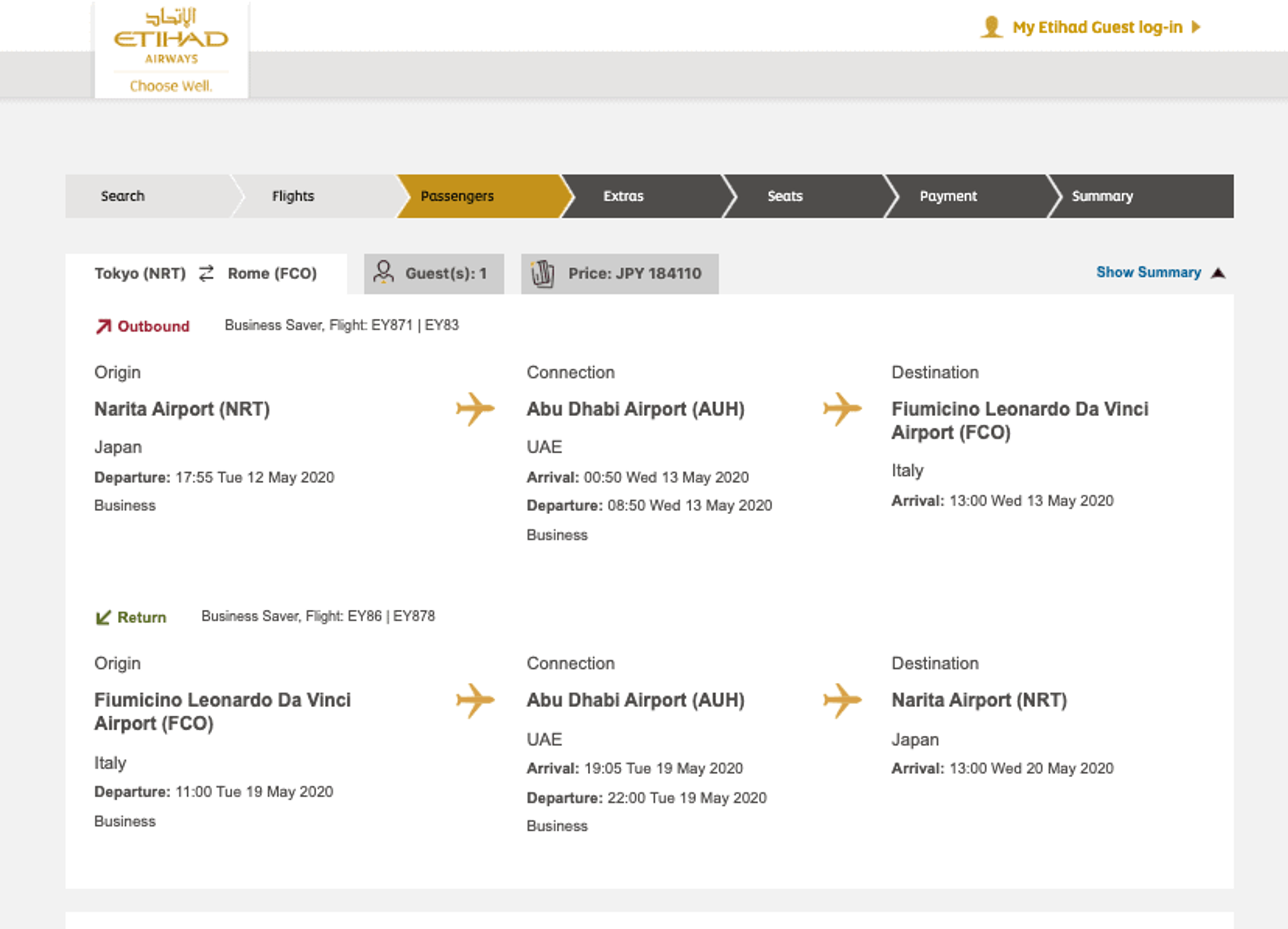Select the Passengers step
The height and width of the screenshot is (929, 1288).
point(457,196)
